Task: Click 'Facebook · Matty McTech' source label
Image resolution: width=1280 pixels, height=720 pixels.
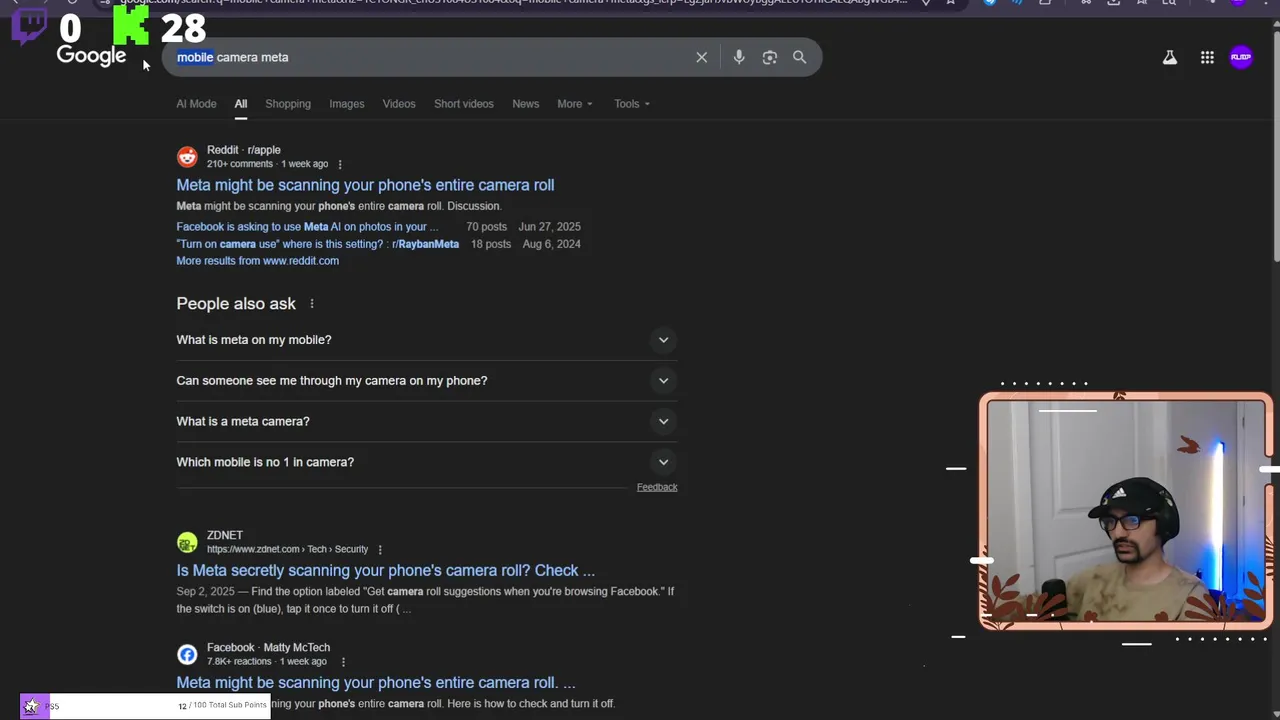Action: [268, 648]
